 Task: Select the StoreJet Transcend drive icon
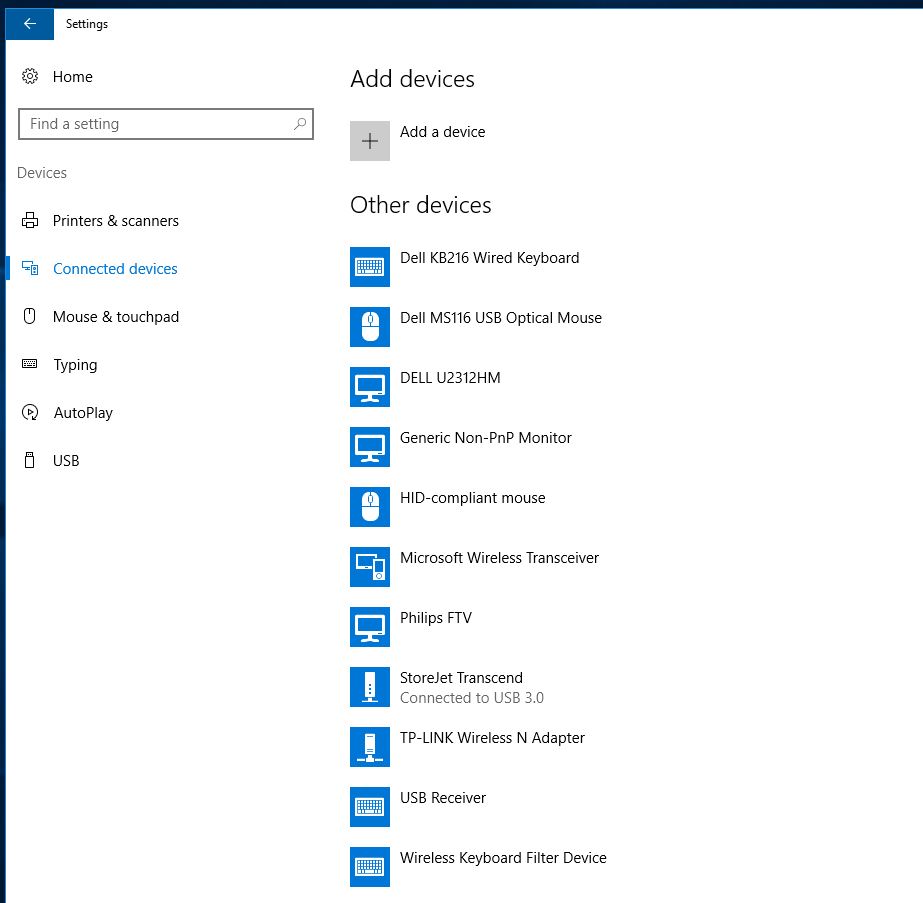[370, 687]
